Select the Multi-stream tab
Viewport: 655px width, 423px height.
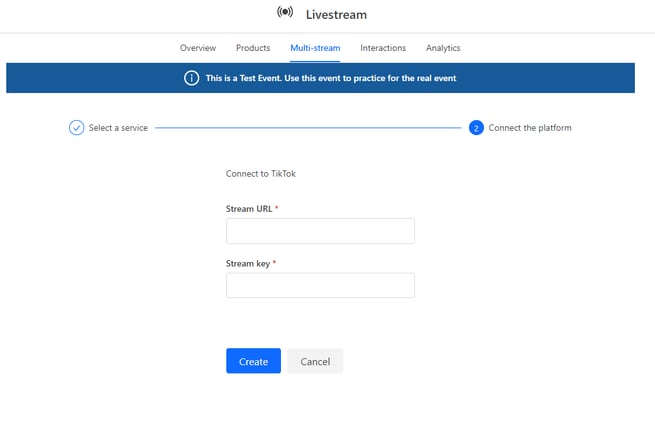(315, 48)
